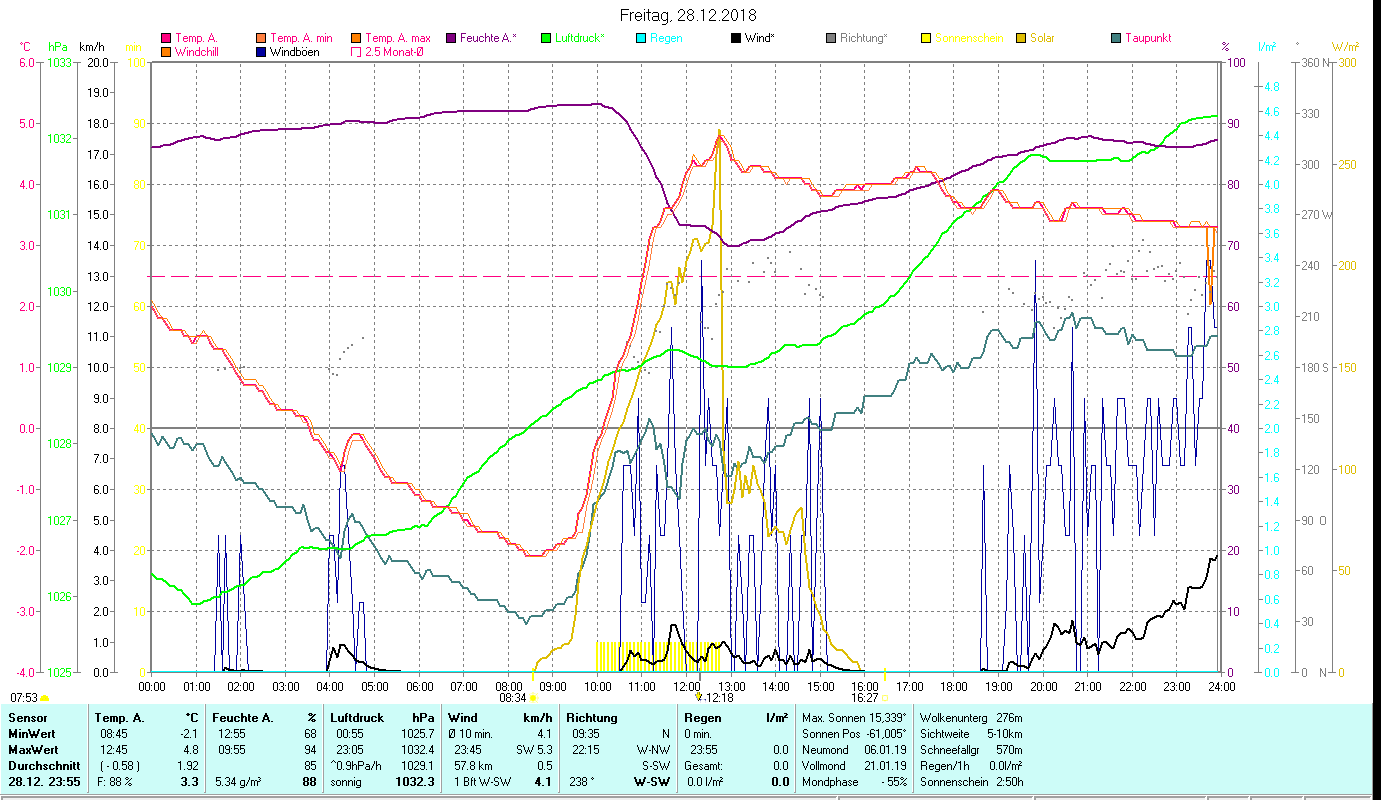Click the solar noon marker at 12:18
Screen dimensions: 1381x800
[x=699, y=696]
